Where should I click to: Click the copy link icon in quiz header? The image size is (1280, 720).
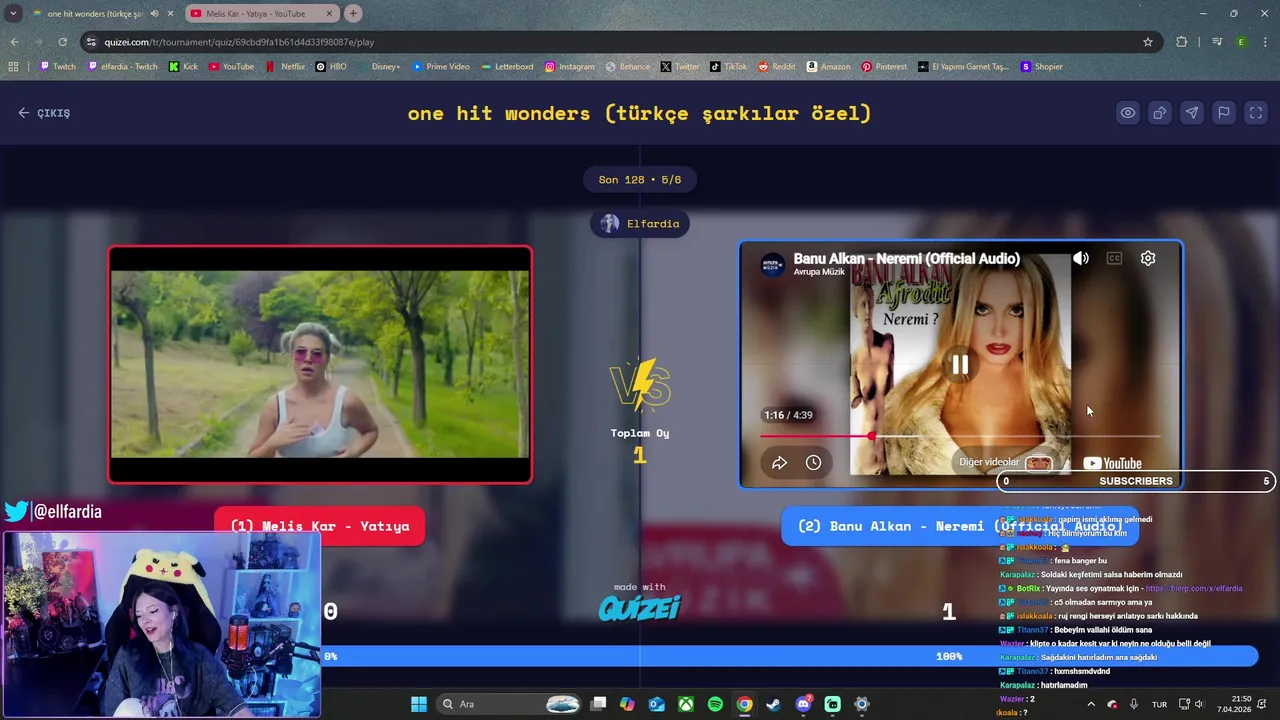(1160, 113)
